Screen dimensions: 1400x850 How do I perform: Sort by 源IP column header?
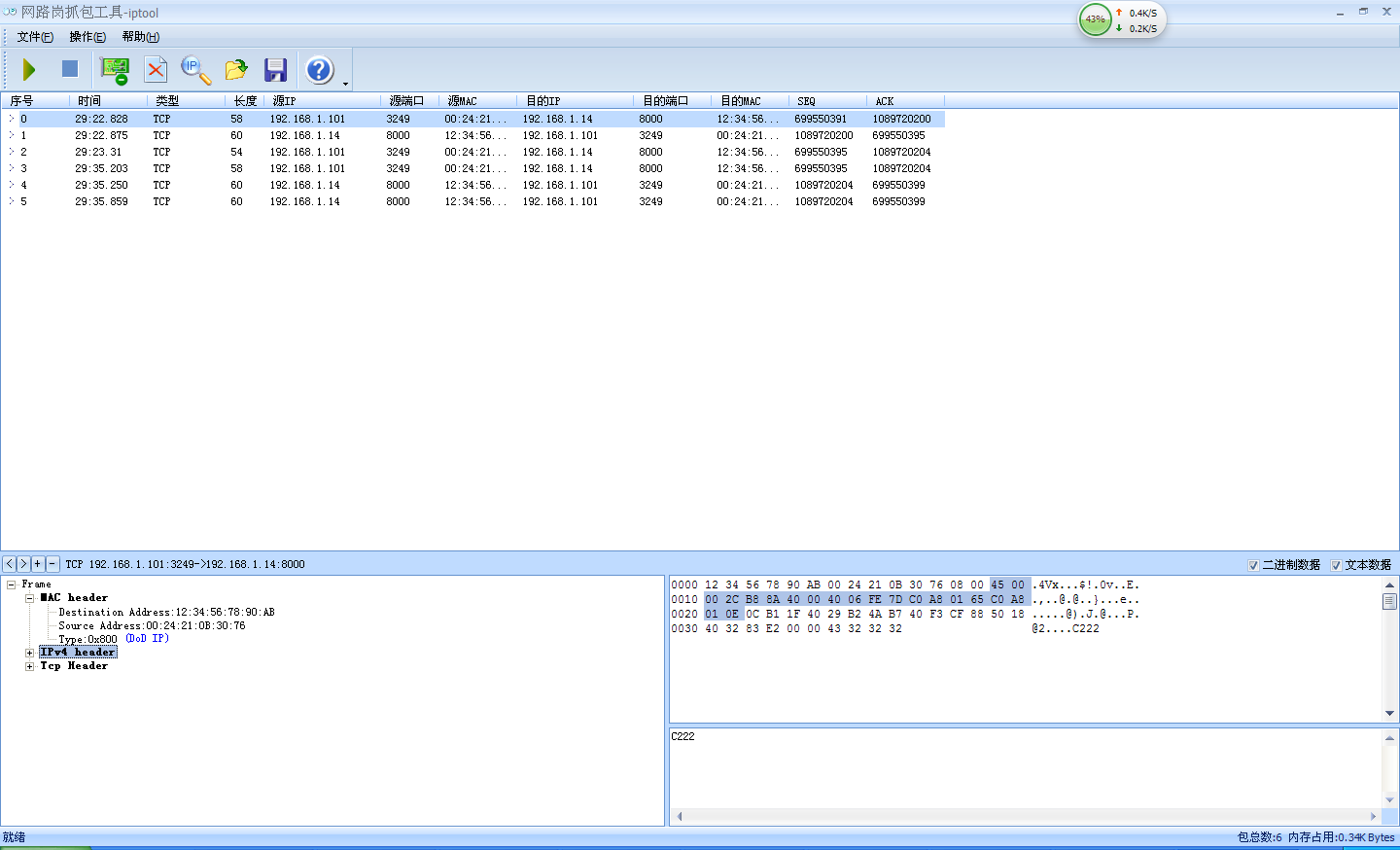322,101
